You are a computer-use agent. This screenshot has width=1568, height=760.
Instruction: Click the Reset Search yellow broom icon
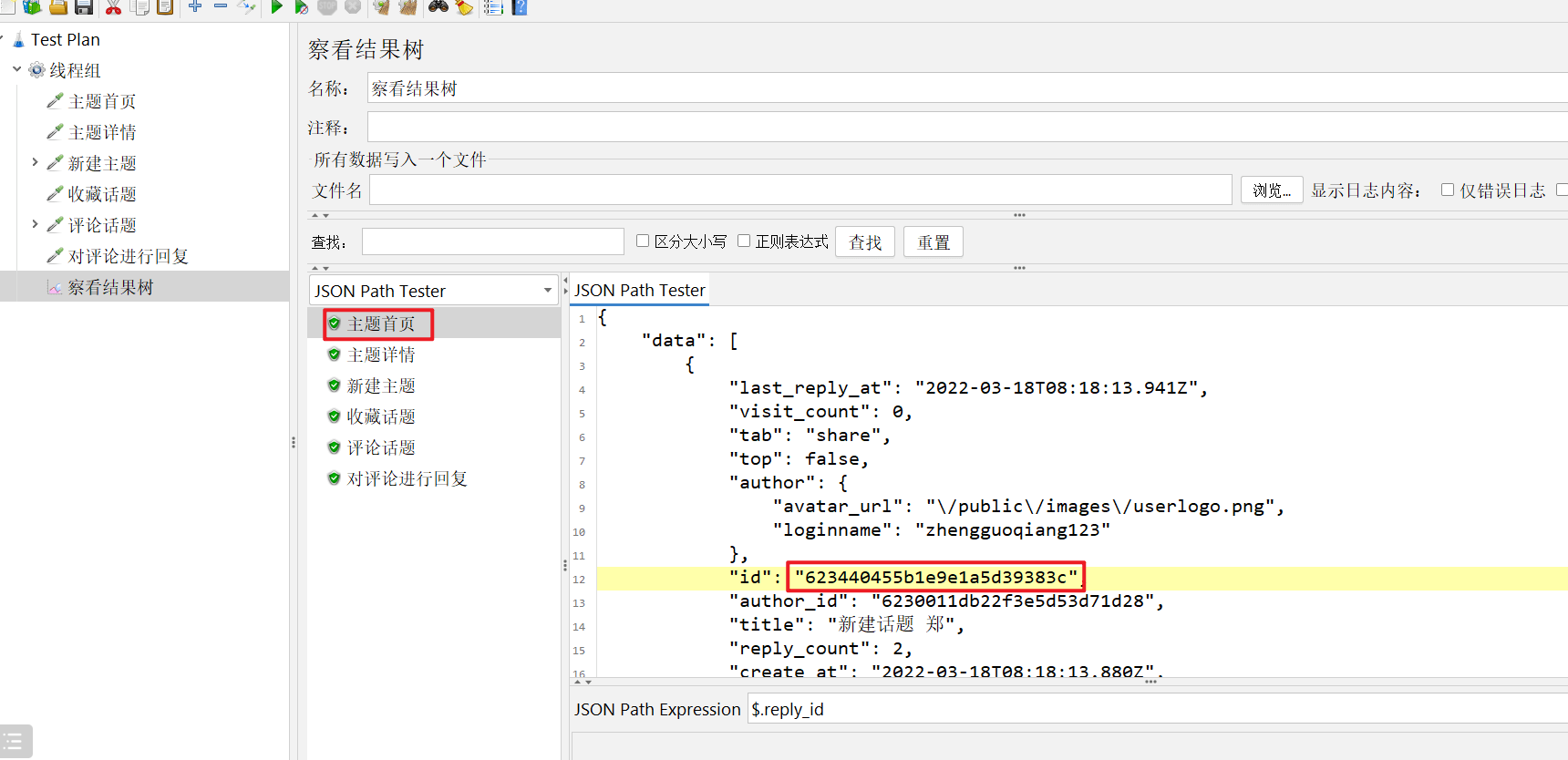tap(464, 6)
